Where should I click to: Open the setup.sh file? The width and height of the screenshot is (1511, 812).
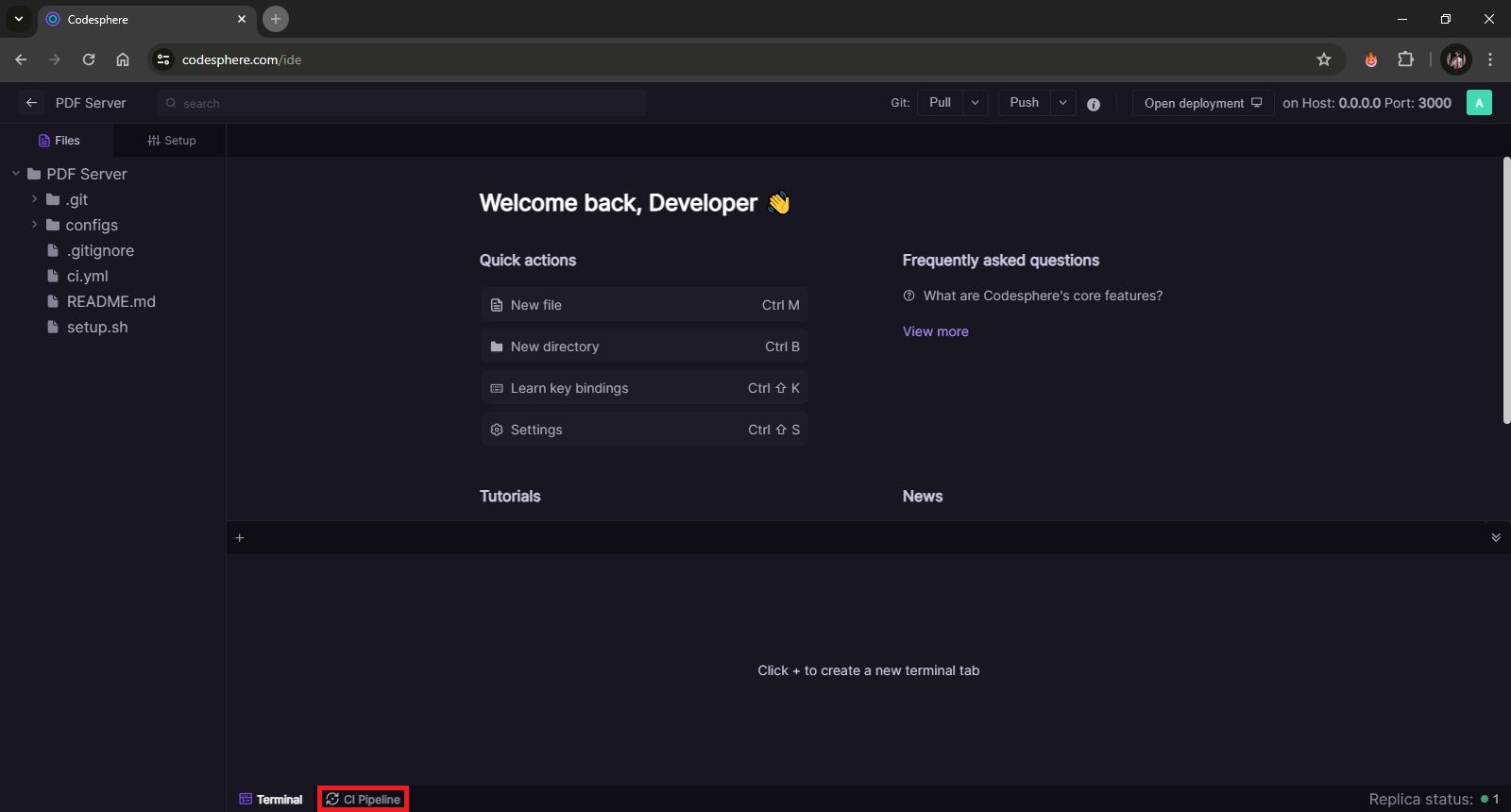97,327
